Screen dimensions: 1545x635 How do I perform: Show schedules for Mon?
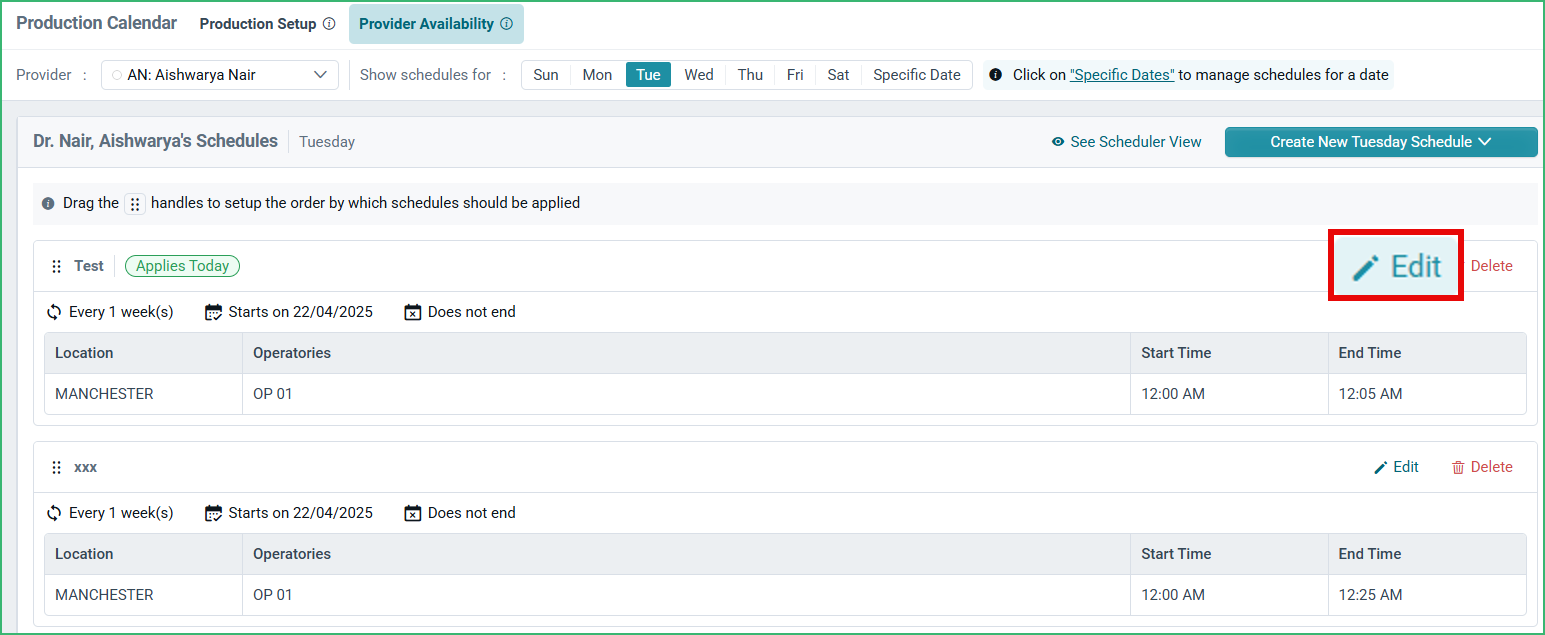(x=597, y=75)
